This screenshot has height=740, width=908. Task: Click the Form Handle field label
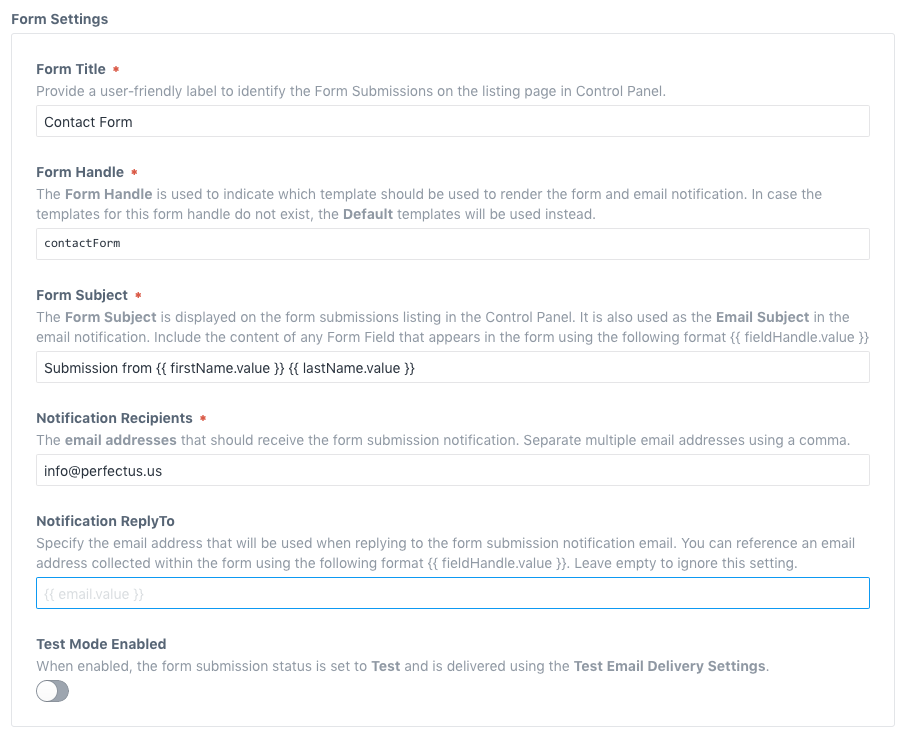tap(80, 172)
